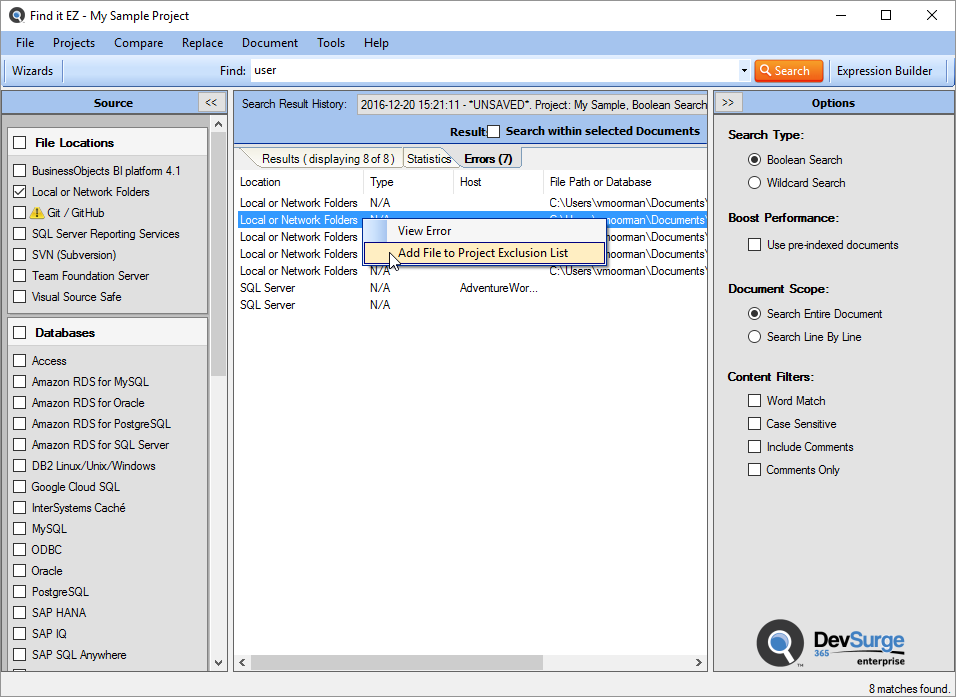Enable BusinessObjects BI platform 4.1 checkbox
956x697 pixels.
[x=20, y=171]
